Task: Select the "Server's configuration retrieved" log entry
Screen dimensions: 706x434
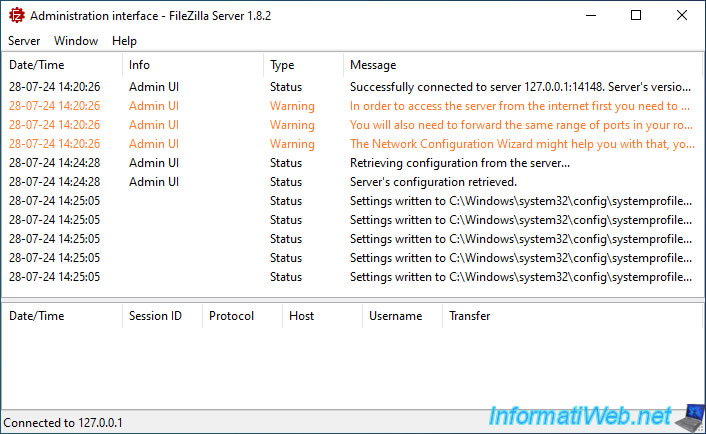Action: [433, 182]
